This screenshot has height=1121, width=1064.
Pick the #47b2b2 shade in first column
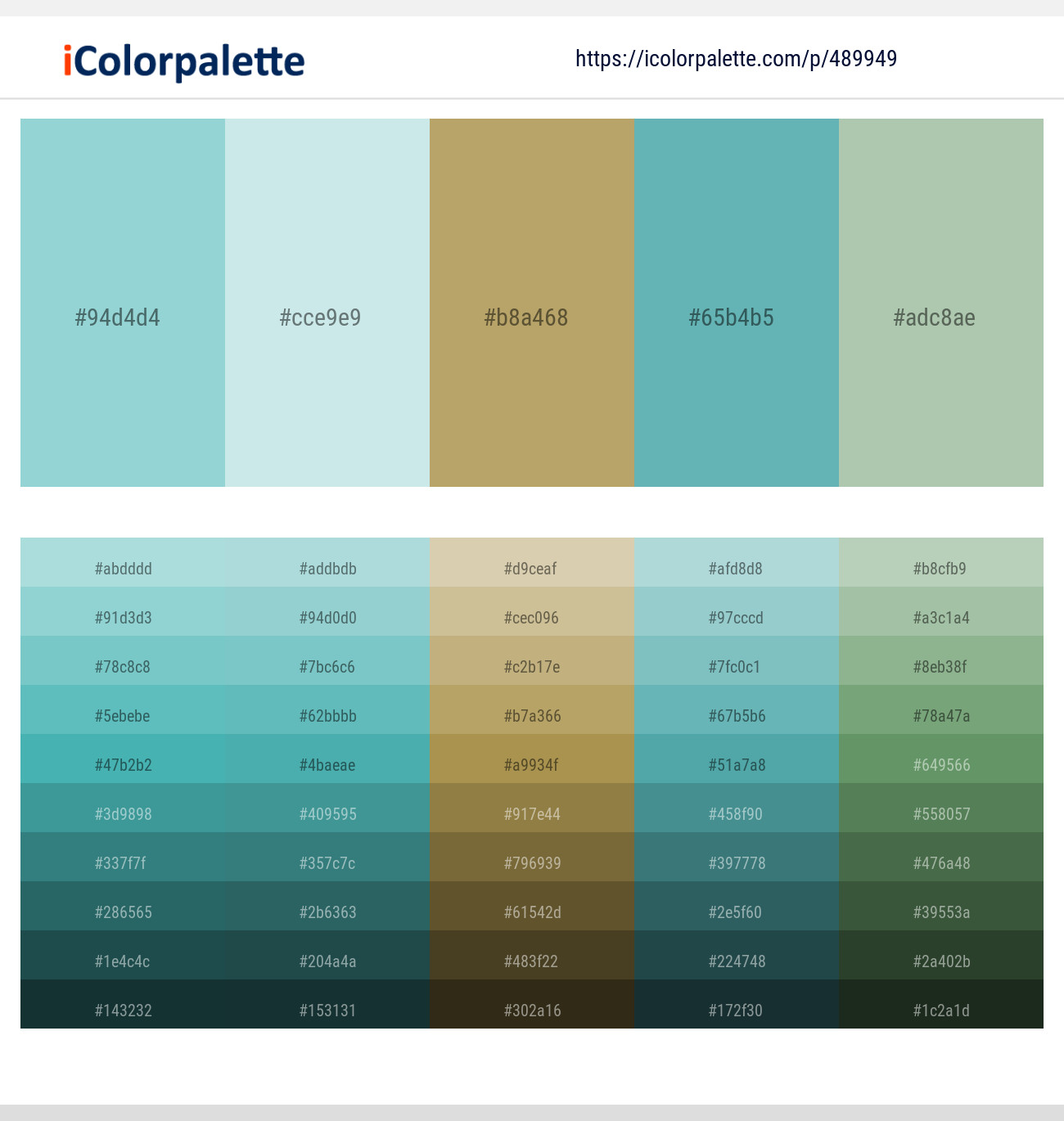tap(123, 759)
